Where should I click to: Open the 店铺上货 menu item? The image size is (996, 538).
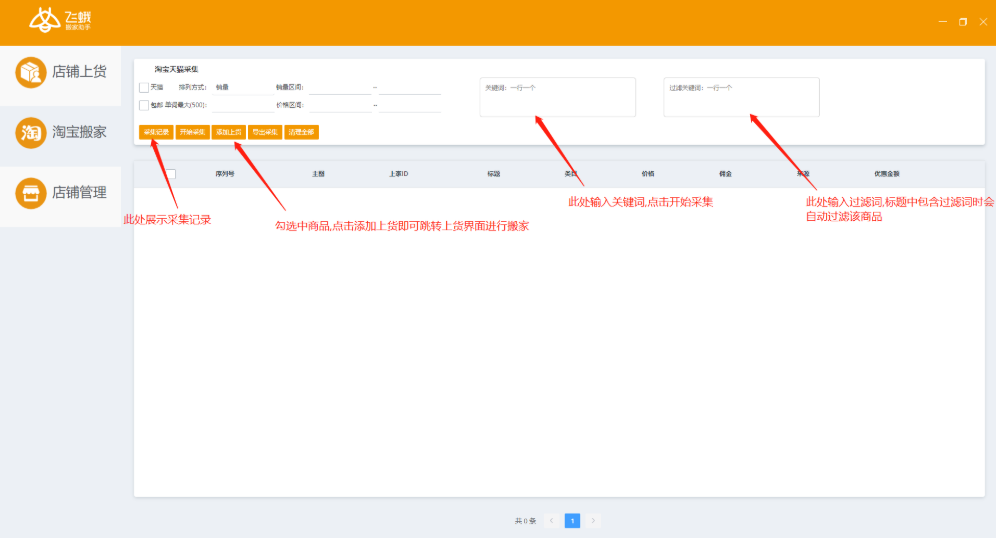click(x=79, y=72)
